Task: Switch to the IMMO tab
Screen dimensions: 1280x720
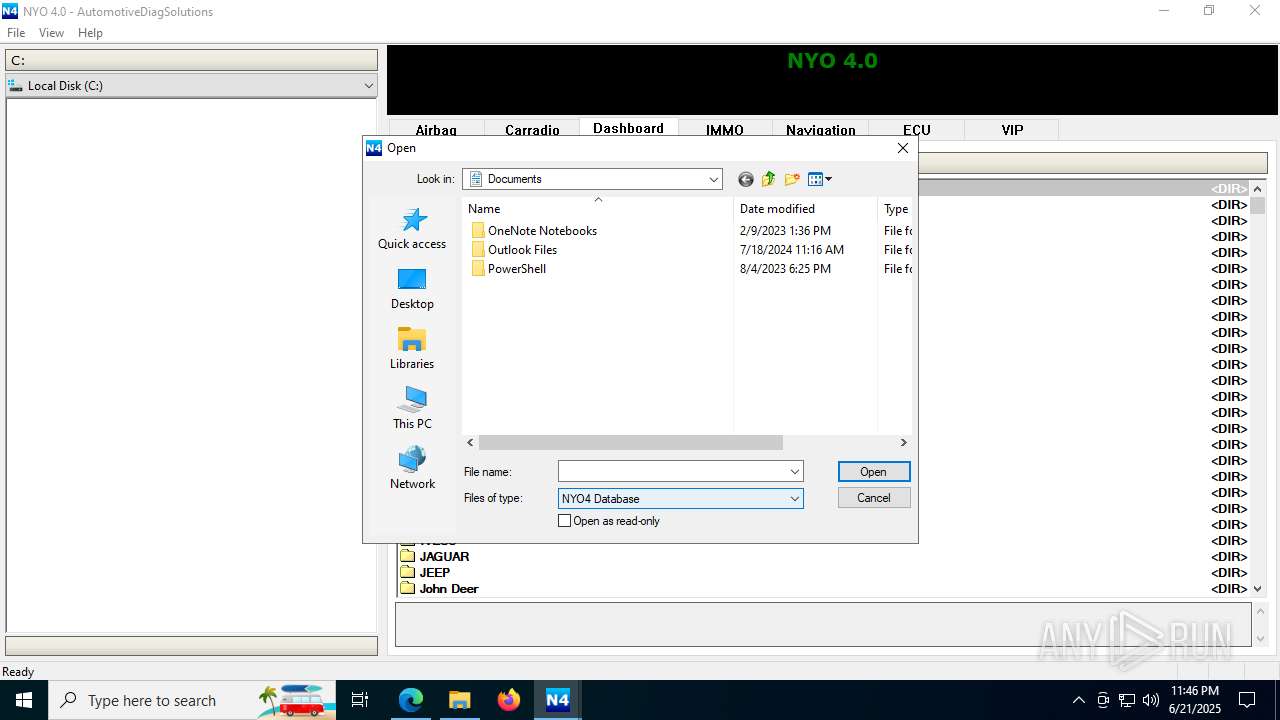Action: coord(725,130)
